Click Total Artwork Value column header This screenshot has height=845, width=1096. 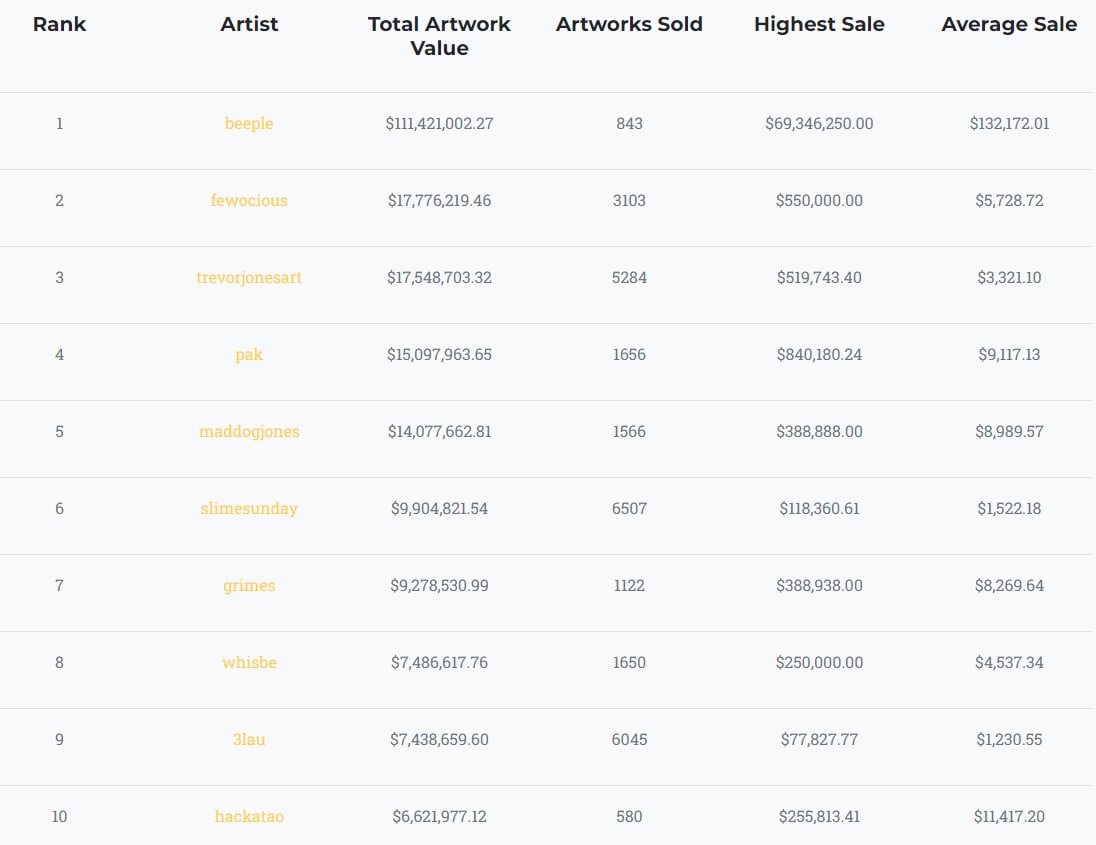439,36
